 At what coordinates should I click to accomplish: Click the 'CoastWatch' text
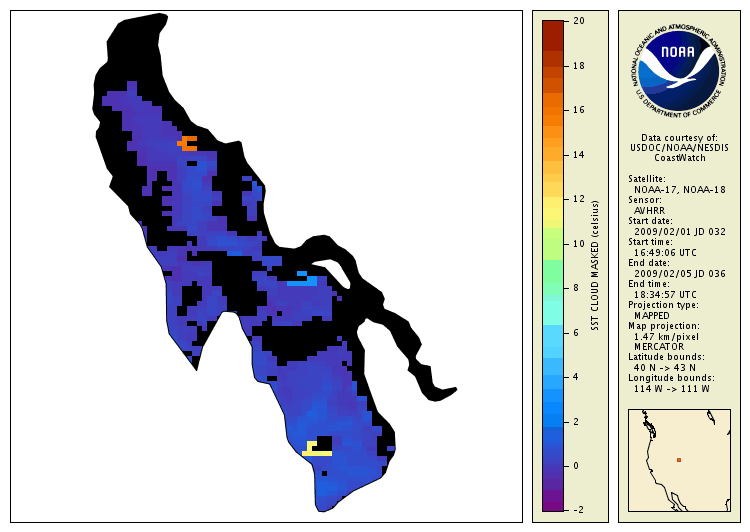[x=680, y=158]
